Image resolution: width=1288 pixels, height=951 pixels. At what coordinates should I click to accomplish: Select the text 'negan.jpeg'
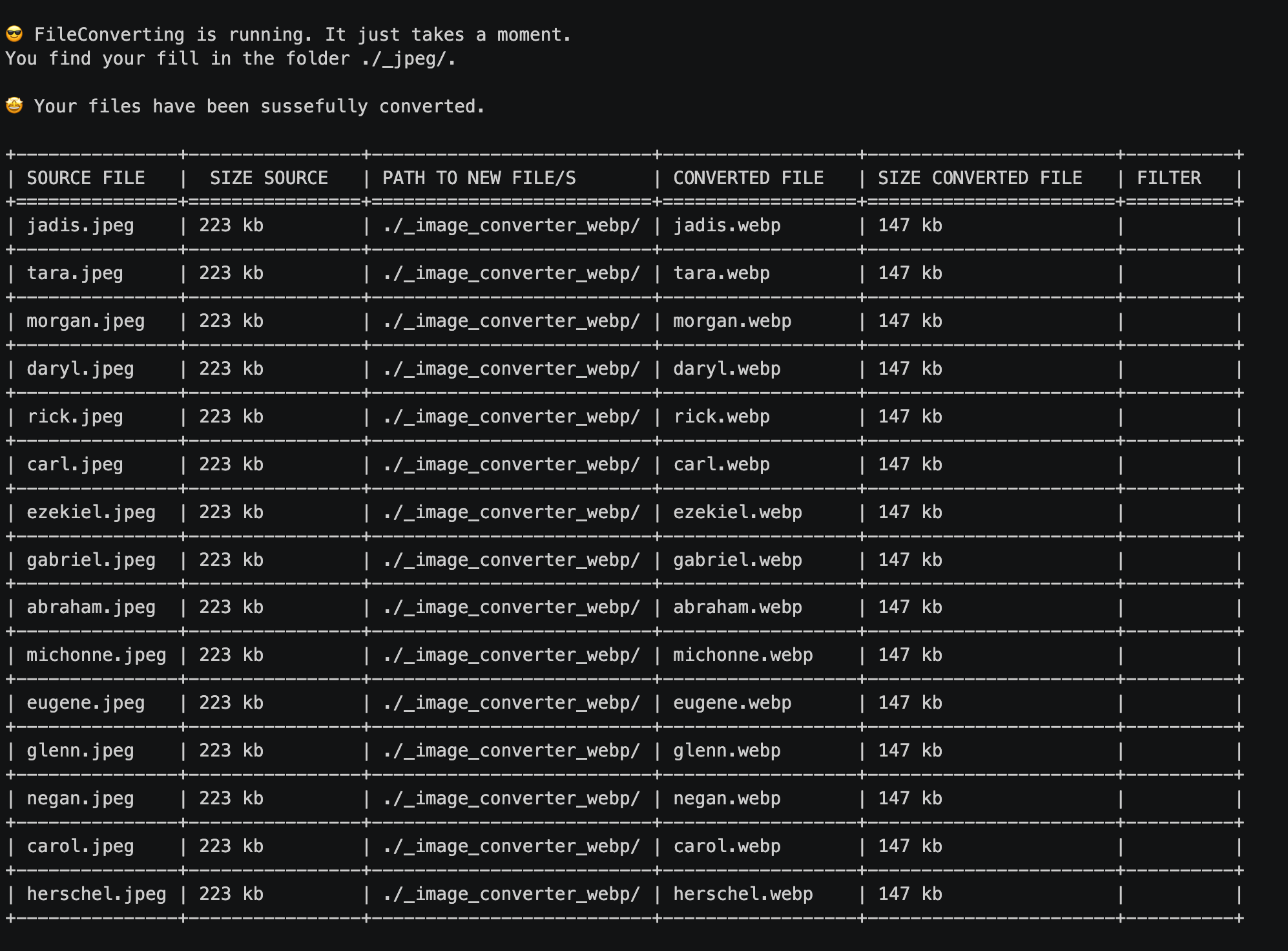pyautogui.click(x=80, y=799)
